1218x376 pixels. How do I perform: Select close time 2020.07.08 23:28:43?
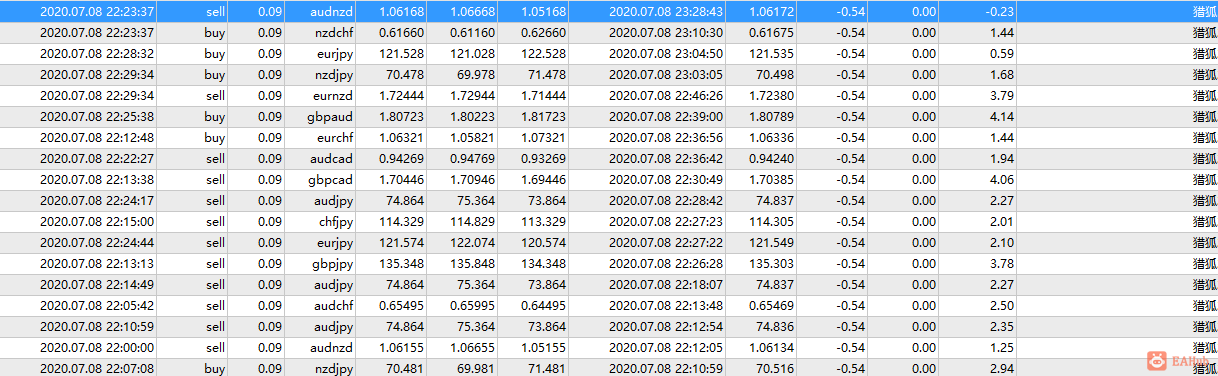click(666, 12)
